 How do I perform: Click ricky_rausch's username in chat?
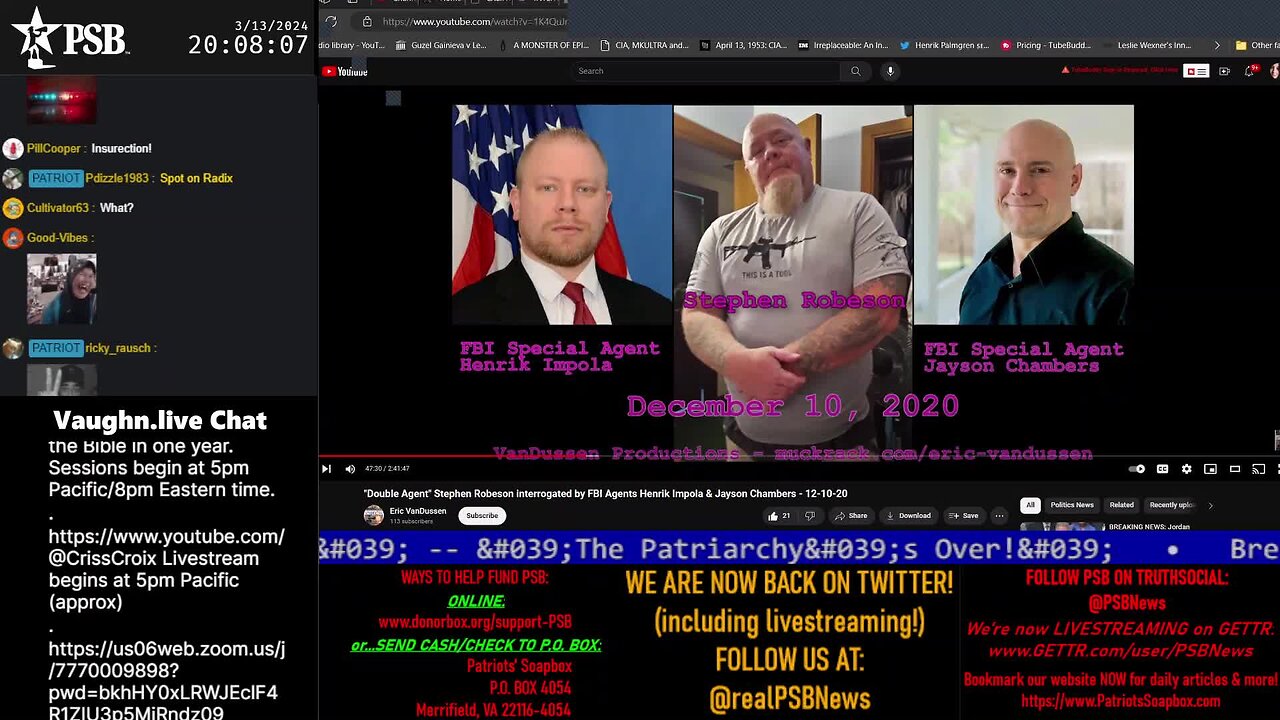coord(118,348)
